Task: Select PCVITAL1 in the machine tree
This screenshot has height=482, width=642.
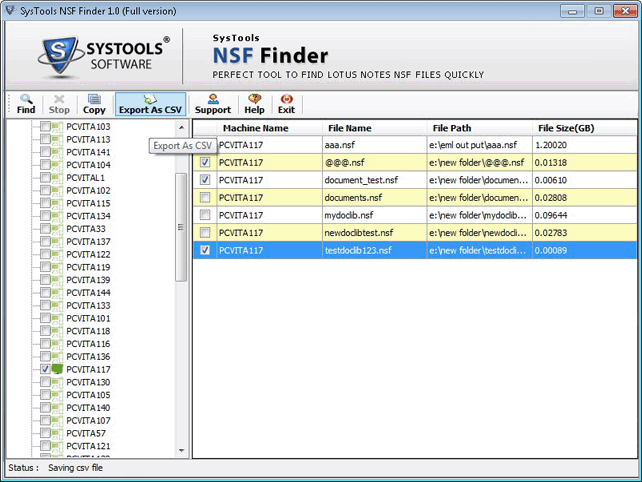Action: coord(86,178)
